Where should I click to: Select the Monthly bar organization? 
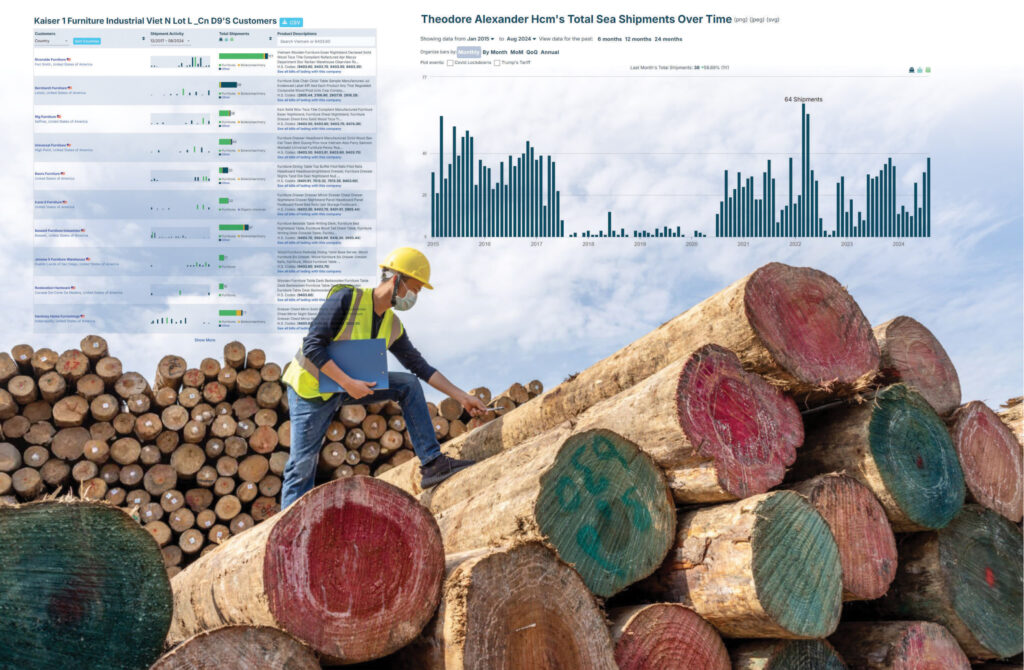coord(468,52)
